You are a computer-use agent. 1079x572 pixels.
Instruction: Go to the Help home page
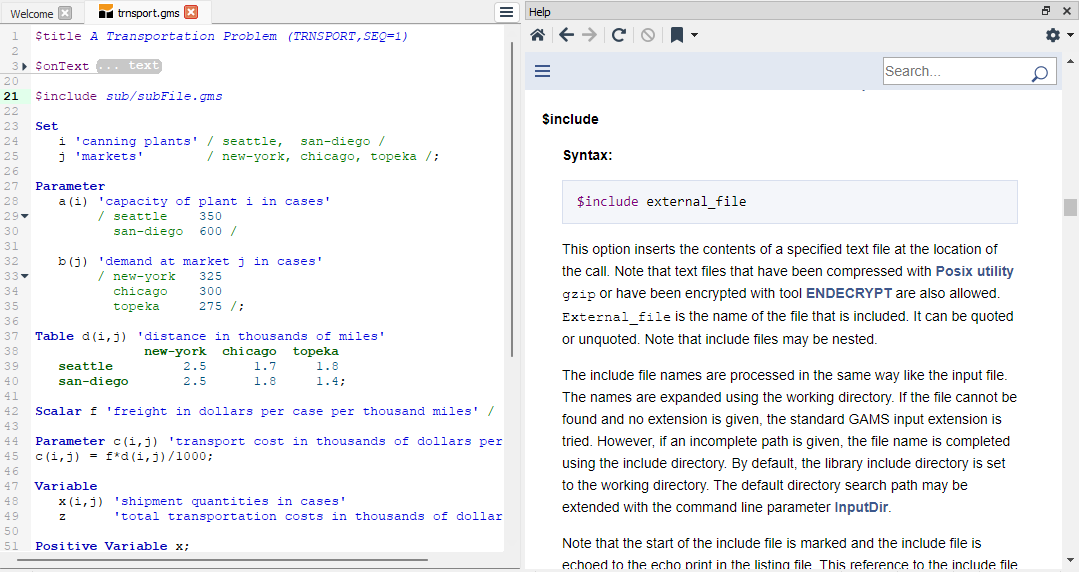(538, 35)
